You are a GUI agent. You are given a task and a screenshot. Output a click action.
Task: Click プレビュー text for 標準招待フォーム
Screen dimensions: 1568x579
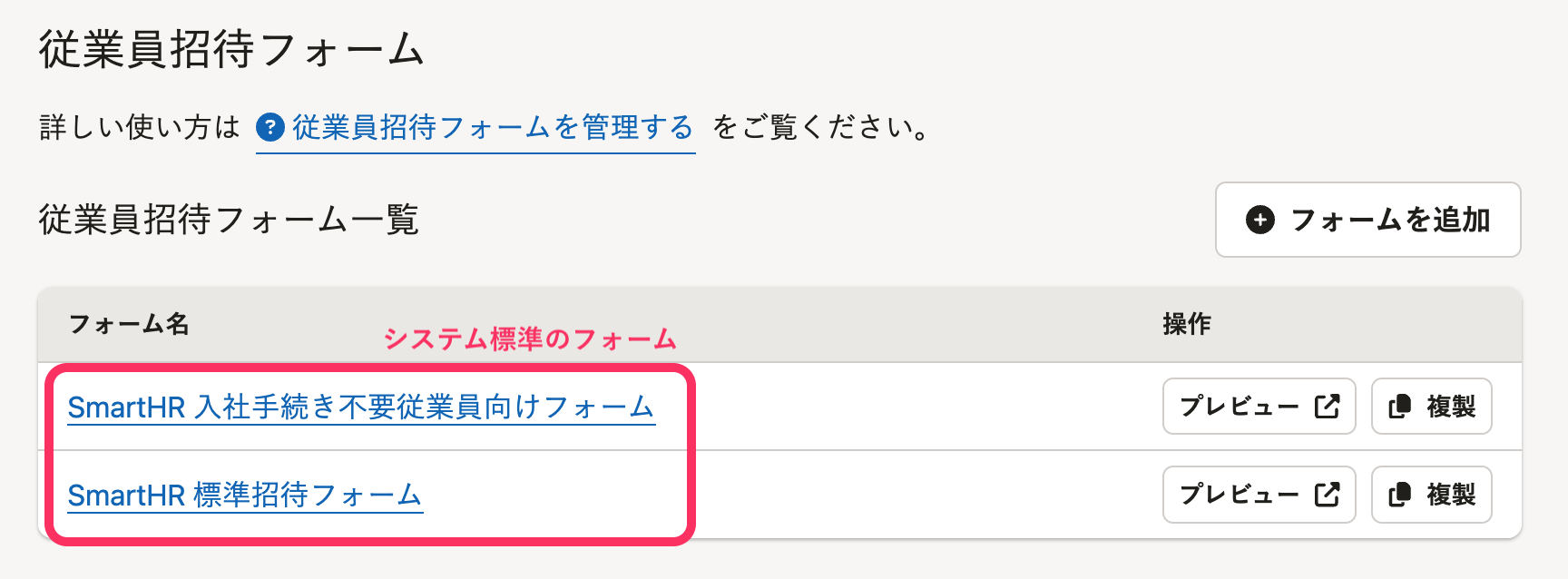[1239, 495]
